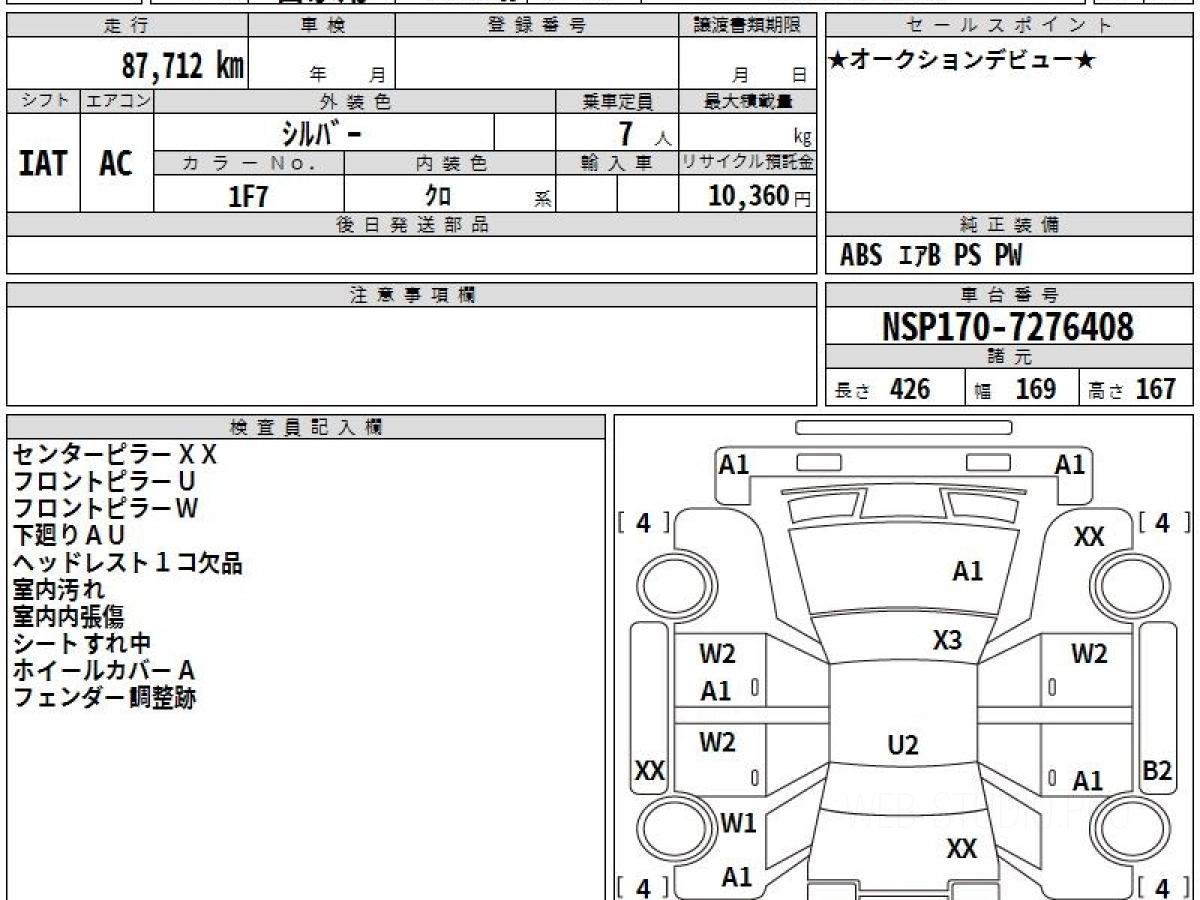Click the 譲渡書類期限 header
This screenshot has width=1200, height=900.
[748, 26]
